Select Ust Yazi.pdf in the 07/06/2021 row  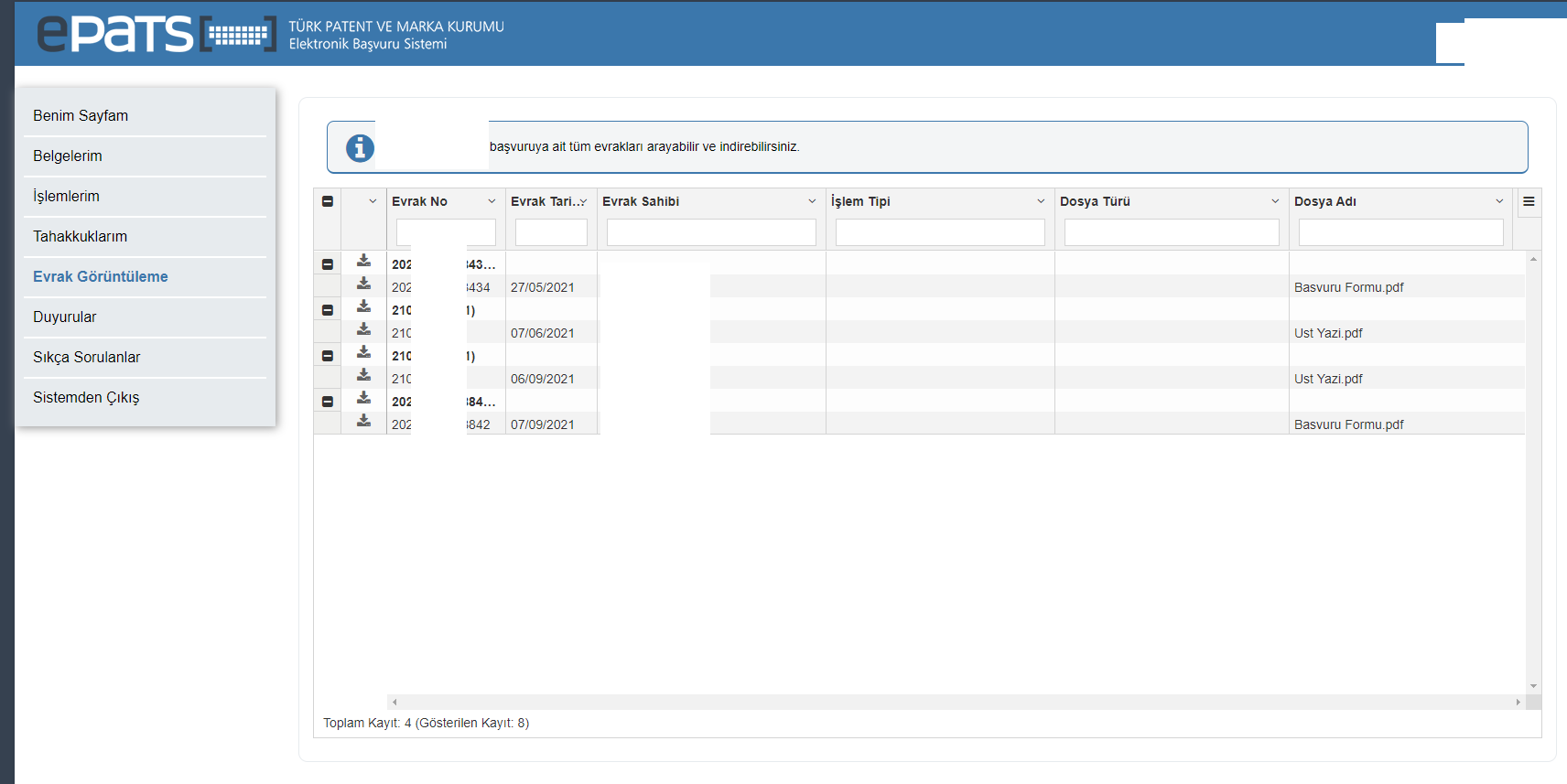[x=1328, y=333]
